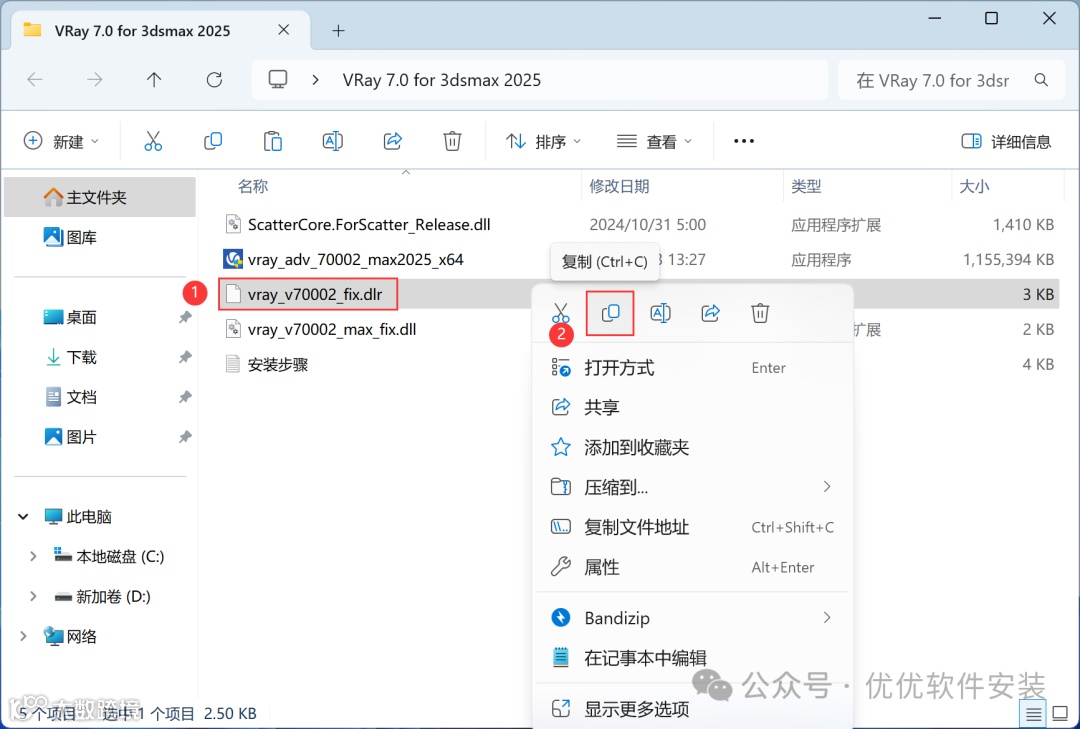The width and height of the screenshot is (1080, 729).
Task: Click Copy icon in context menu
Action: pos(610,314)
